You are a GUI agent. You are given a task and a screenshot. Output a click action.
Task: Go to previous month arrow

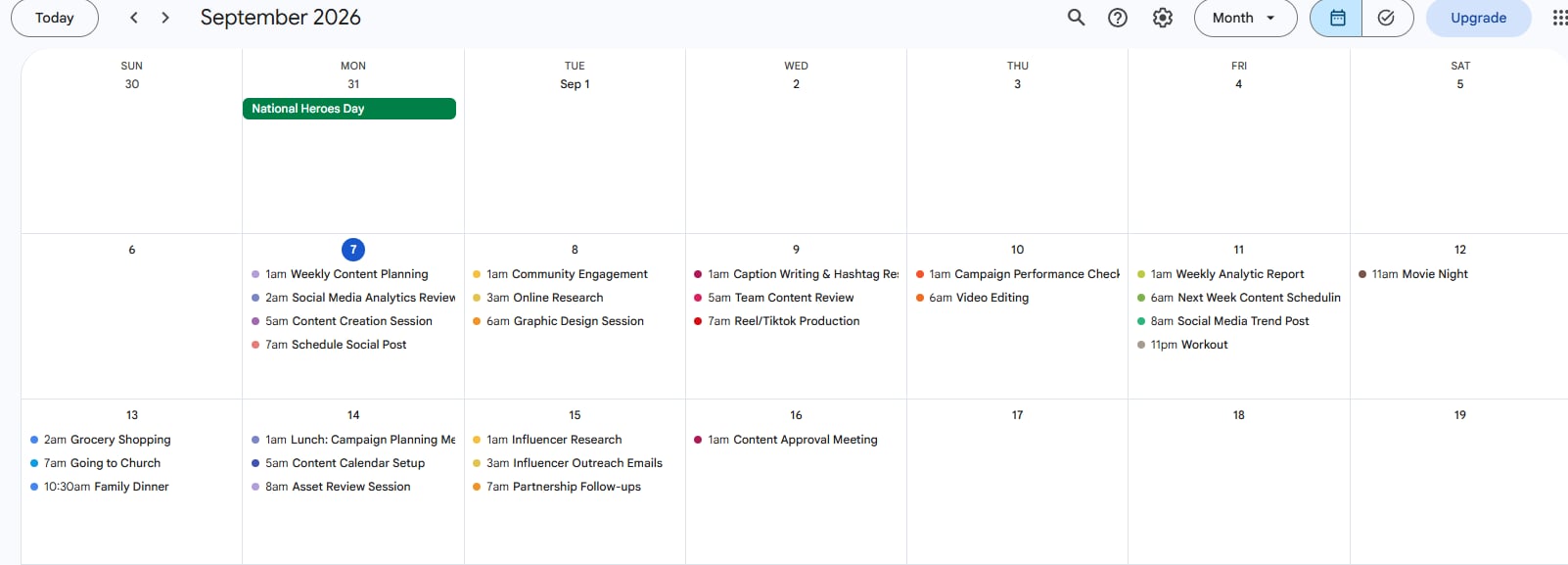tap(134, 18)
